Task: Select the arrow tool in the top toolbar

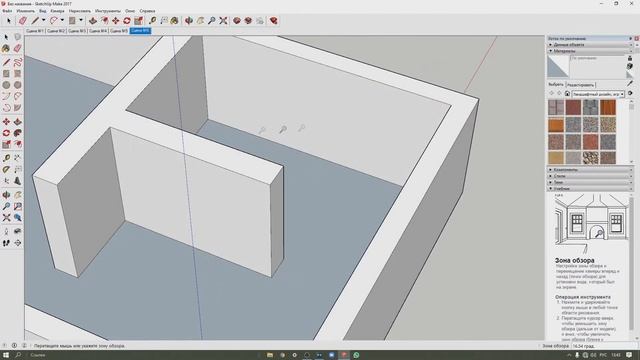Action: click(9, 20)
